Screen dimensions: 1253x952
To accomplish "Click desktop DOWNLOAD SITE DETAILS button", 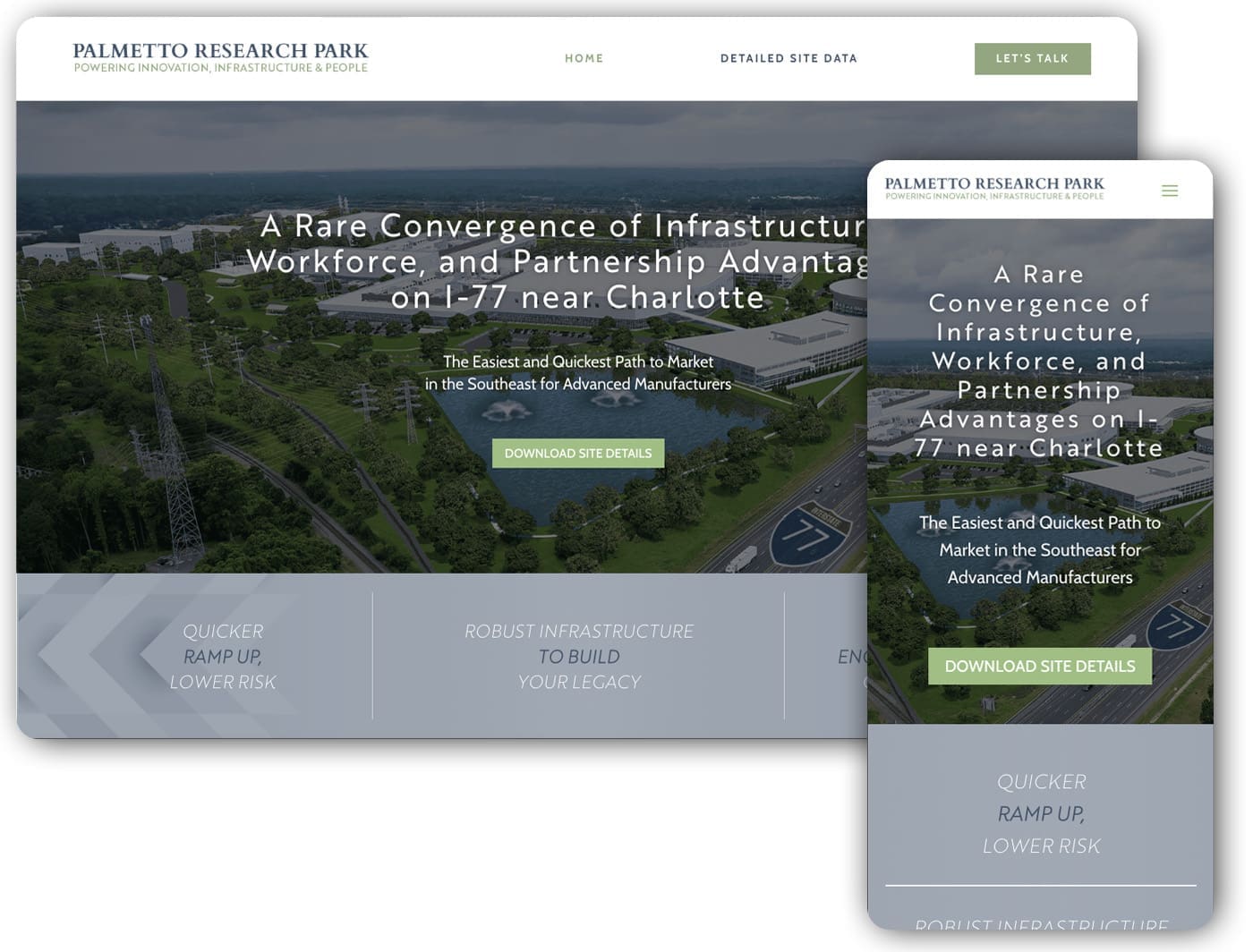I will click(x=578, y=454).
